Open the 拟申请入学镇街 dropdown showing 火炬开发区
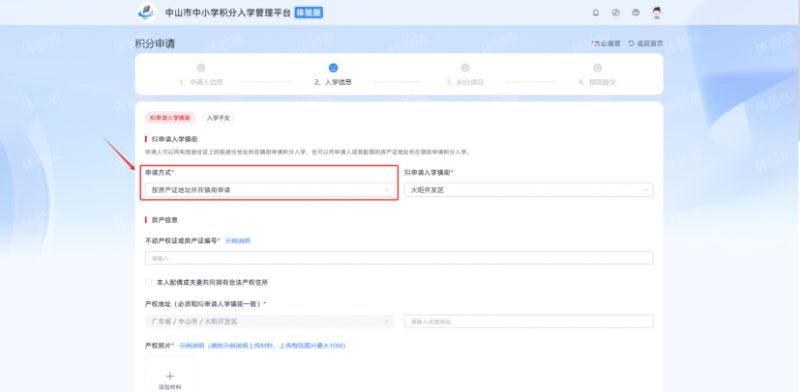Screen dimensions: 800x392 coord(529,190)
